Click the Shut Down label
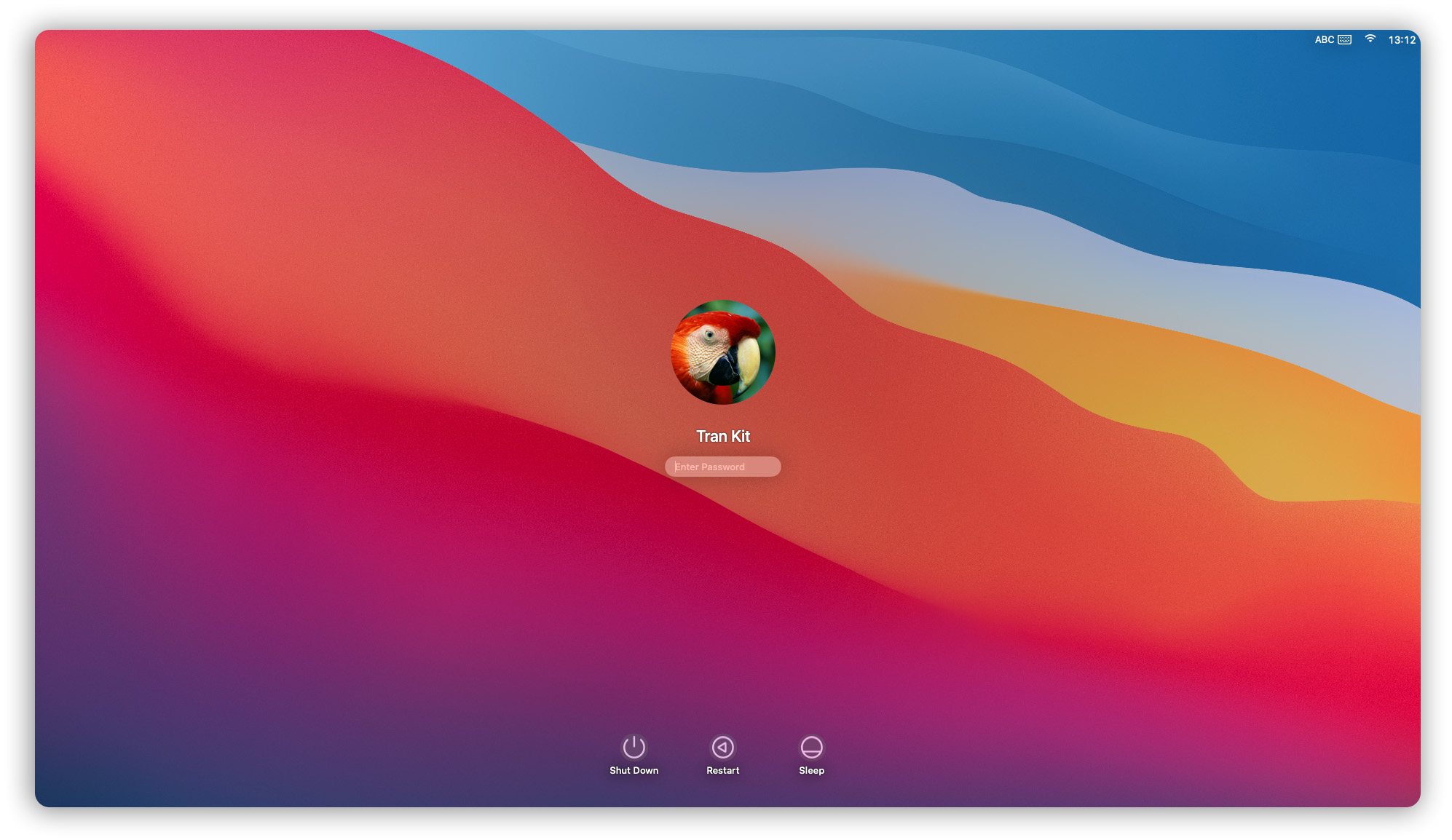 pos(634,770)
